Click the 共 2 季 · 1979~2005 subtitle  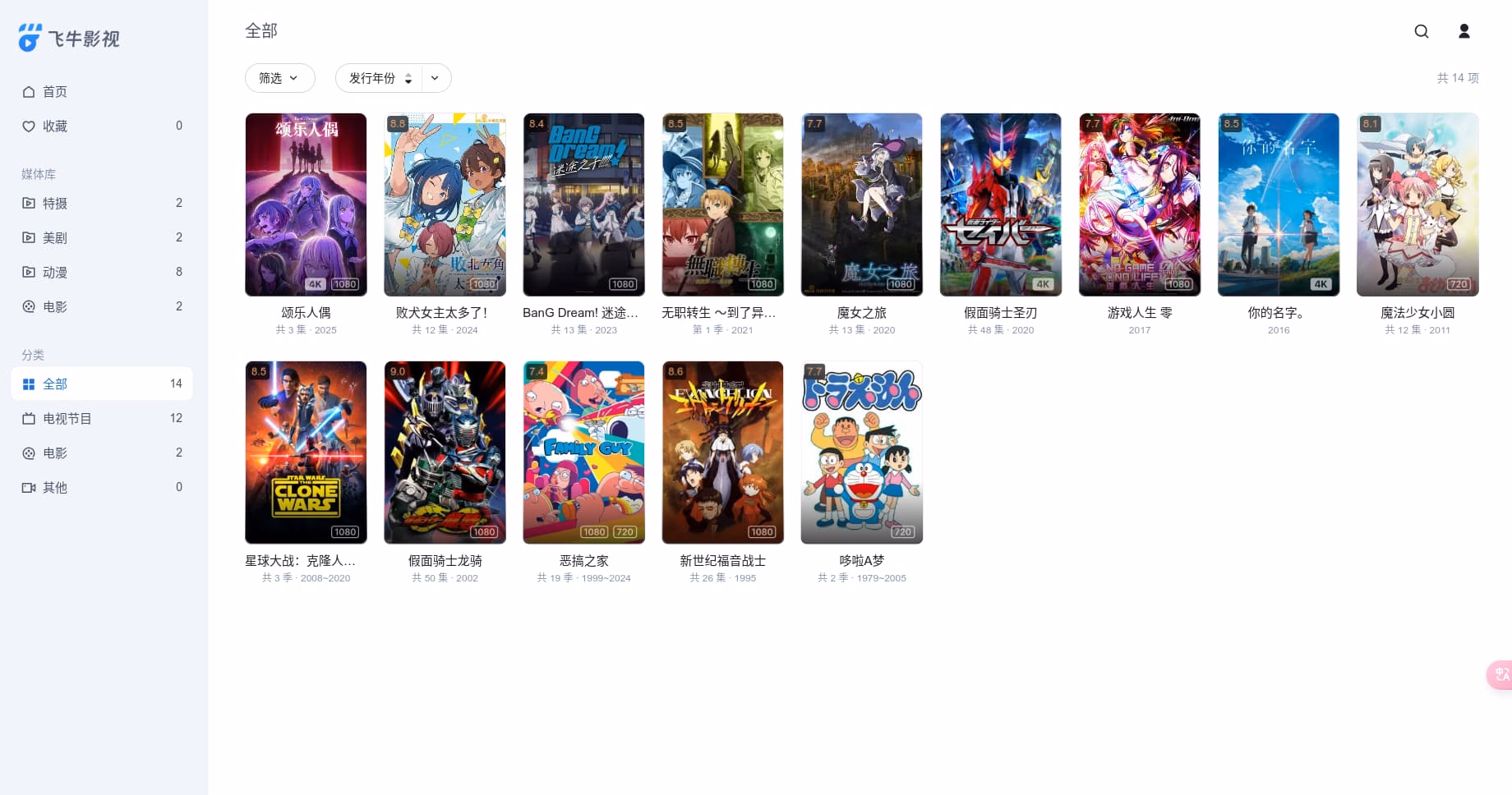click(861, 578)
